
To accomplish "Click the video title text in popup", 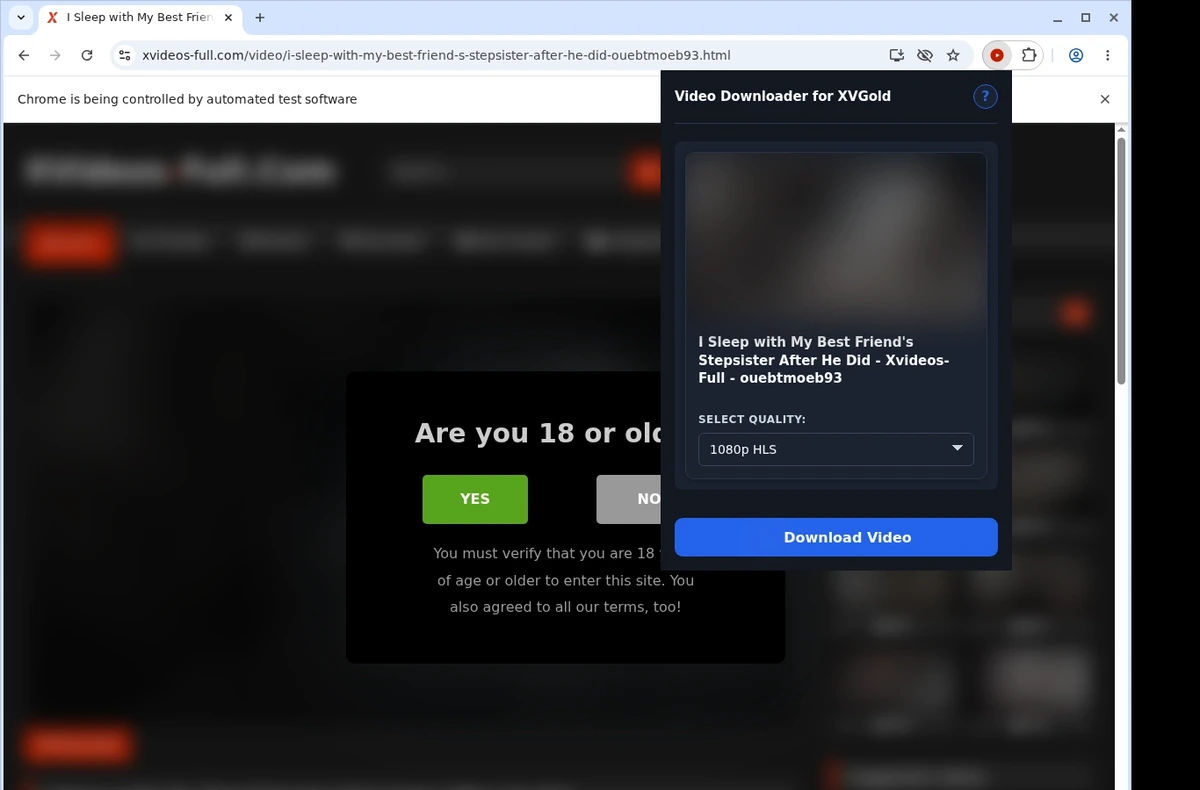I will (x=824, y=360).
